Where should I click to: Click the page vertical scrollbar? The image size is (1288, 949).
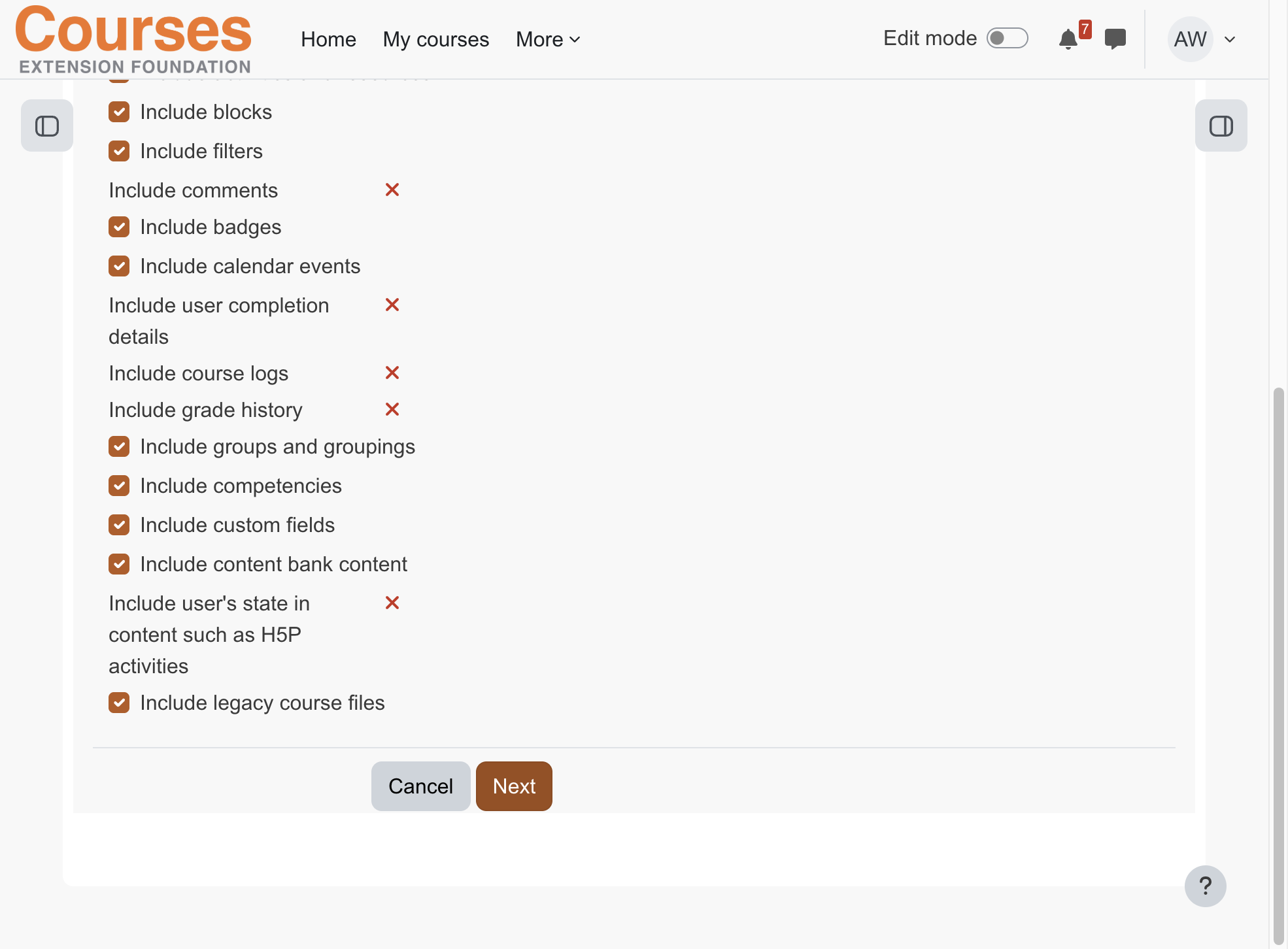tap(1279, 667)
